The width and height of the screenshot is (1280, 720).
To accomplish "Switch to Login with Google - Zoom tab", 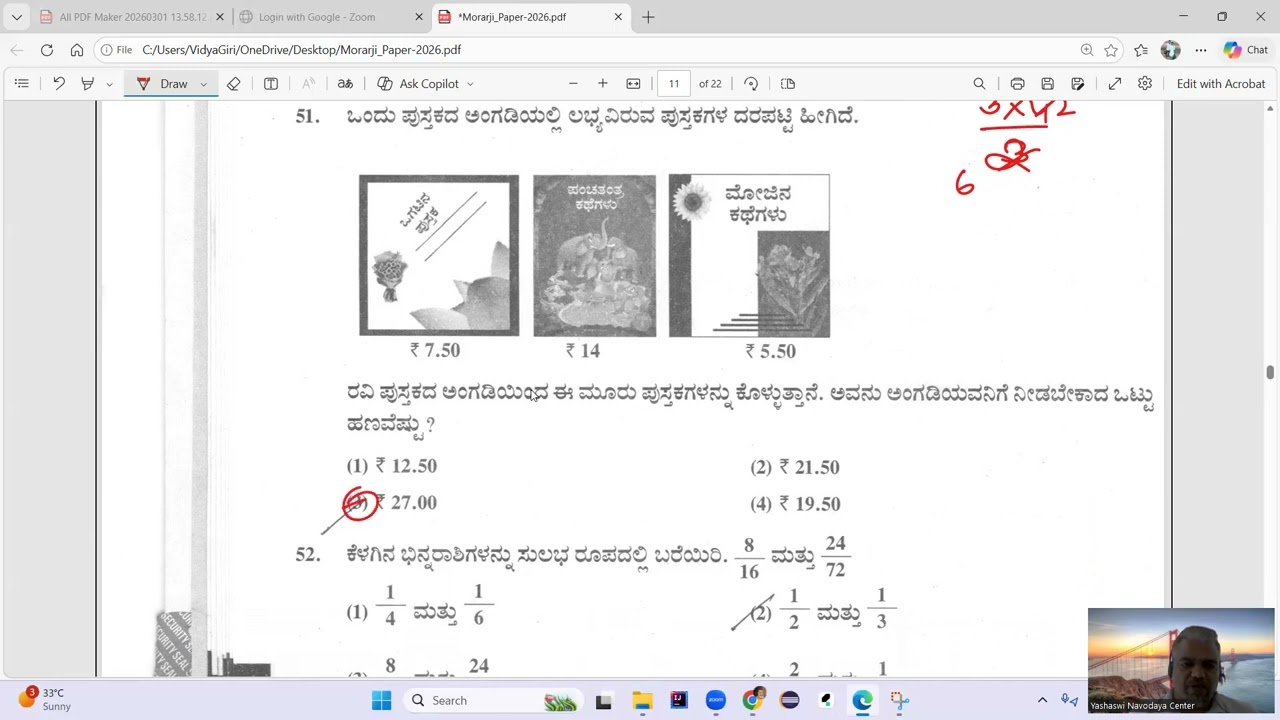I will click(x=331, y=17).
